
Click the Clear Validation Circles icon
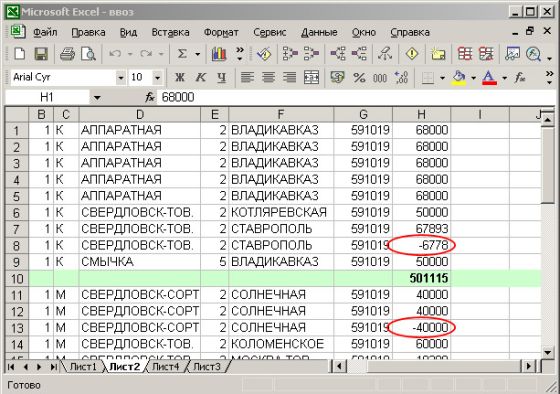[486, 54]
